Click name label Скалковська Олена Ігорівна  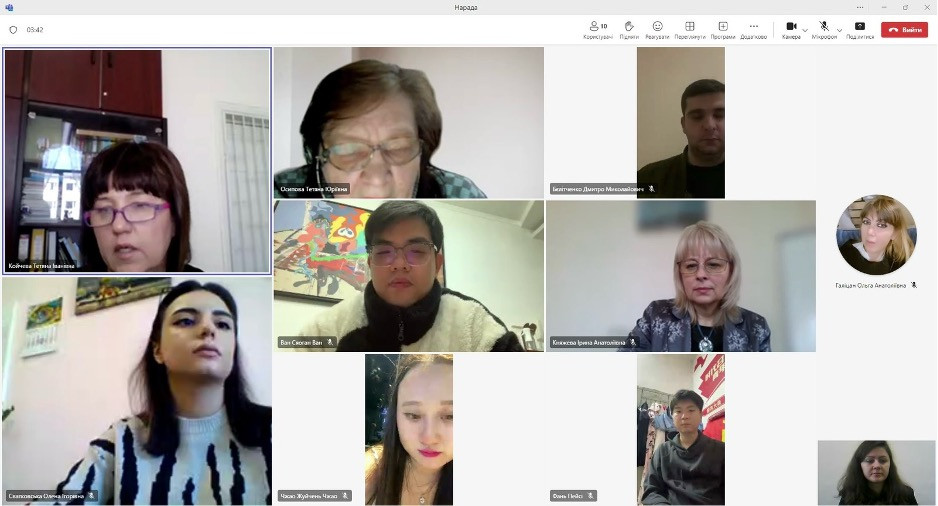click(x=46, y=496)
